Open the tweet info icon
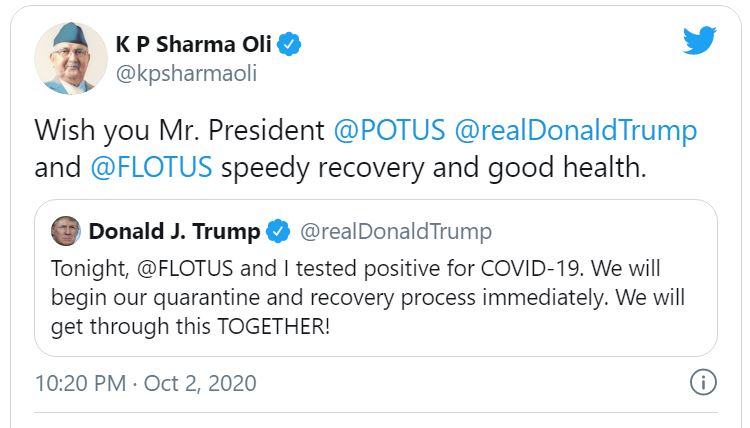This screenshot has height=428, width=750. (x=703, y=382)
